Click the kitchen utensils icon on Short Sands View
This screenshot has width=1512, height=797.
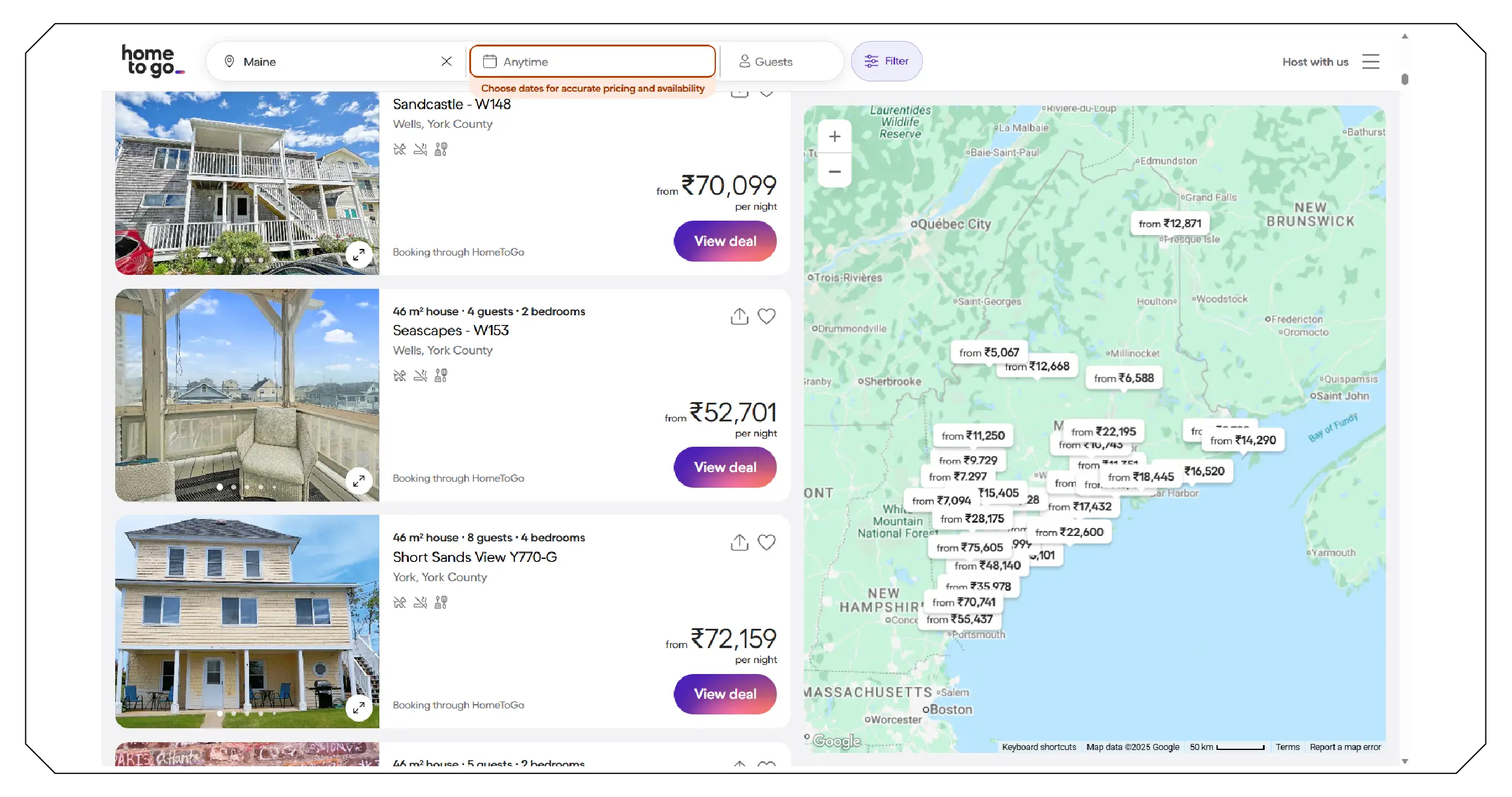(441, 602)
